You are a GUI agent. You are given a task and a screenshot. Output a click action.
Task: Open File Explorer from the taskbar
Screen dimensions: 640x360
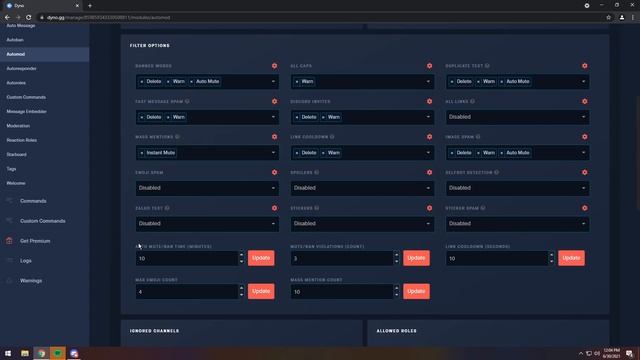point(25,353)
